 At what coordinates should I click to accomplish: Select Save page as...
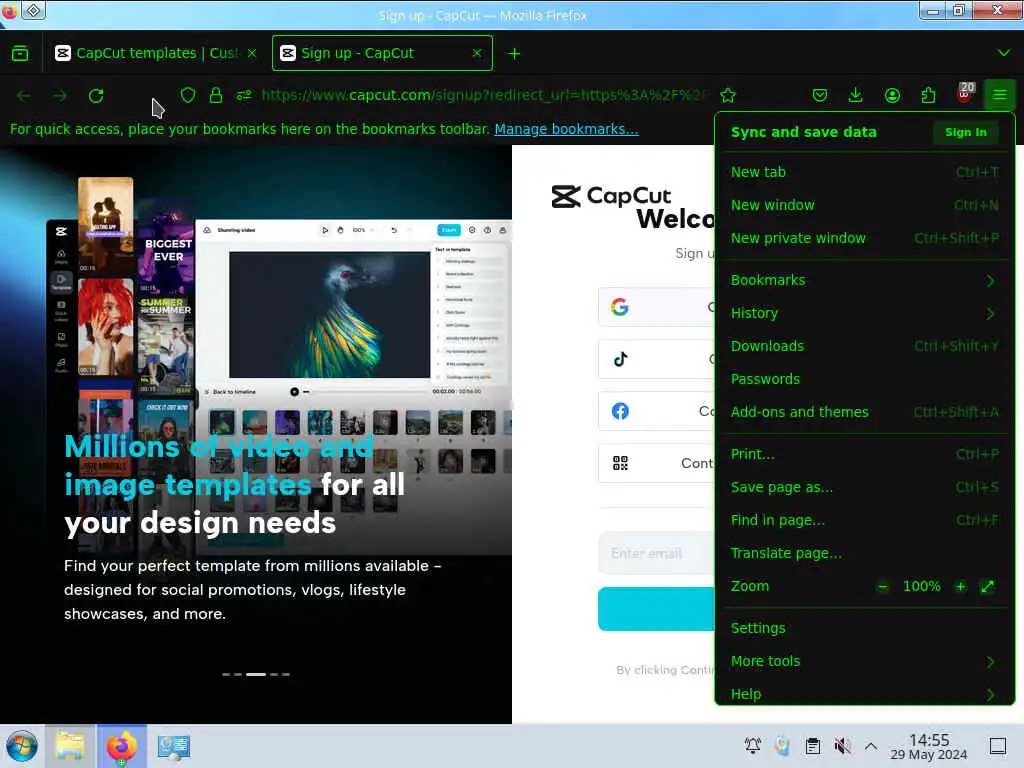pyautogui.click(x=865, y=487)
